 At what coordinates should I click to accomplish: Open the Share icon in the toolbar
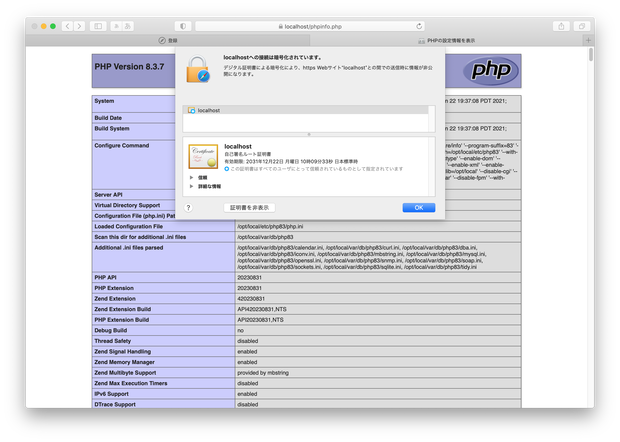tap(561, 26)
